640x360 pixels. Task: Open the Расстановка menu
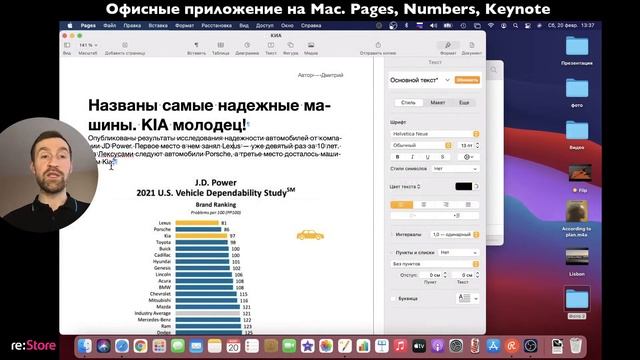(216, 25)
